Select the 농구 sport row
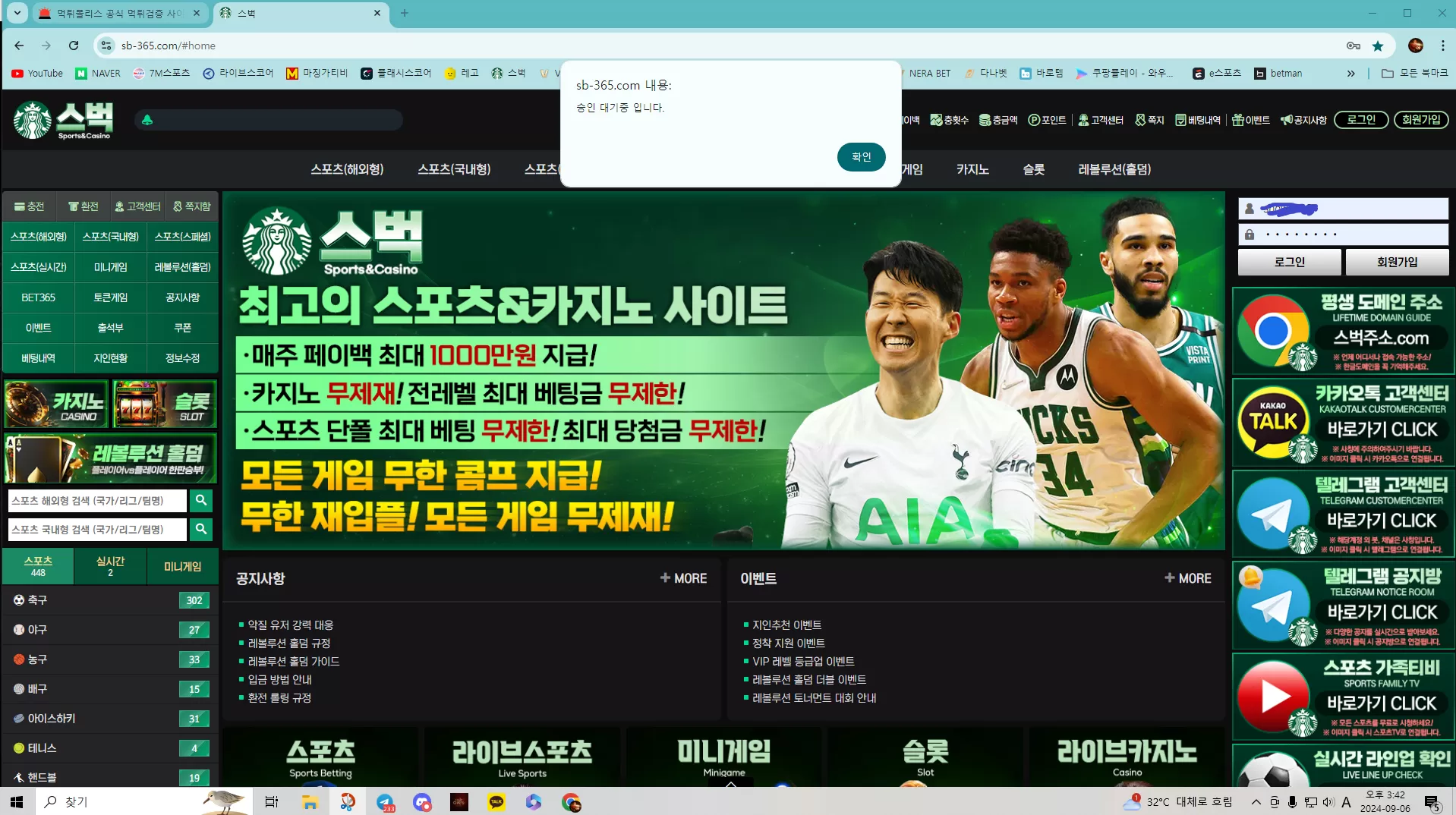Screen dimensions: 1456x815 click(x=110, y=659)
